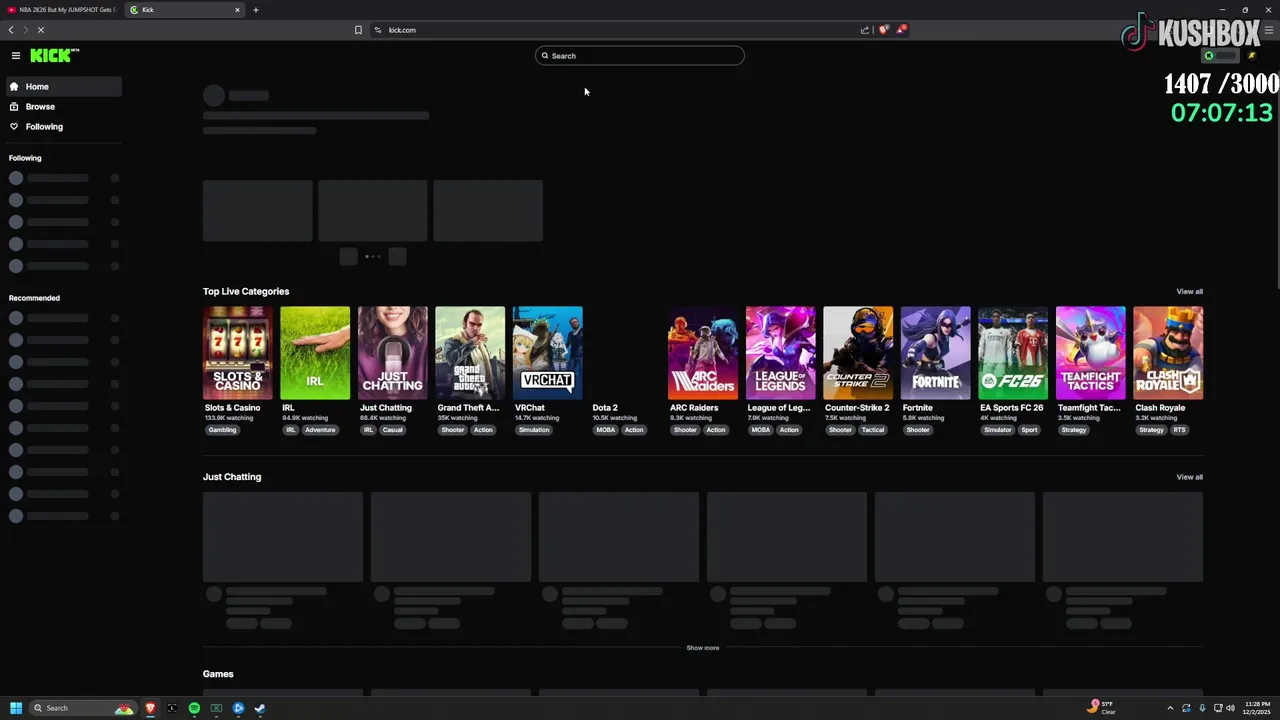
Task: Switch to the NBA 2K26 YouTube tab
Action: pyautogui.click(x=62, y=10)
